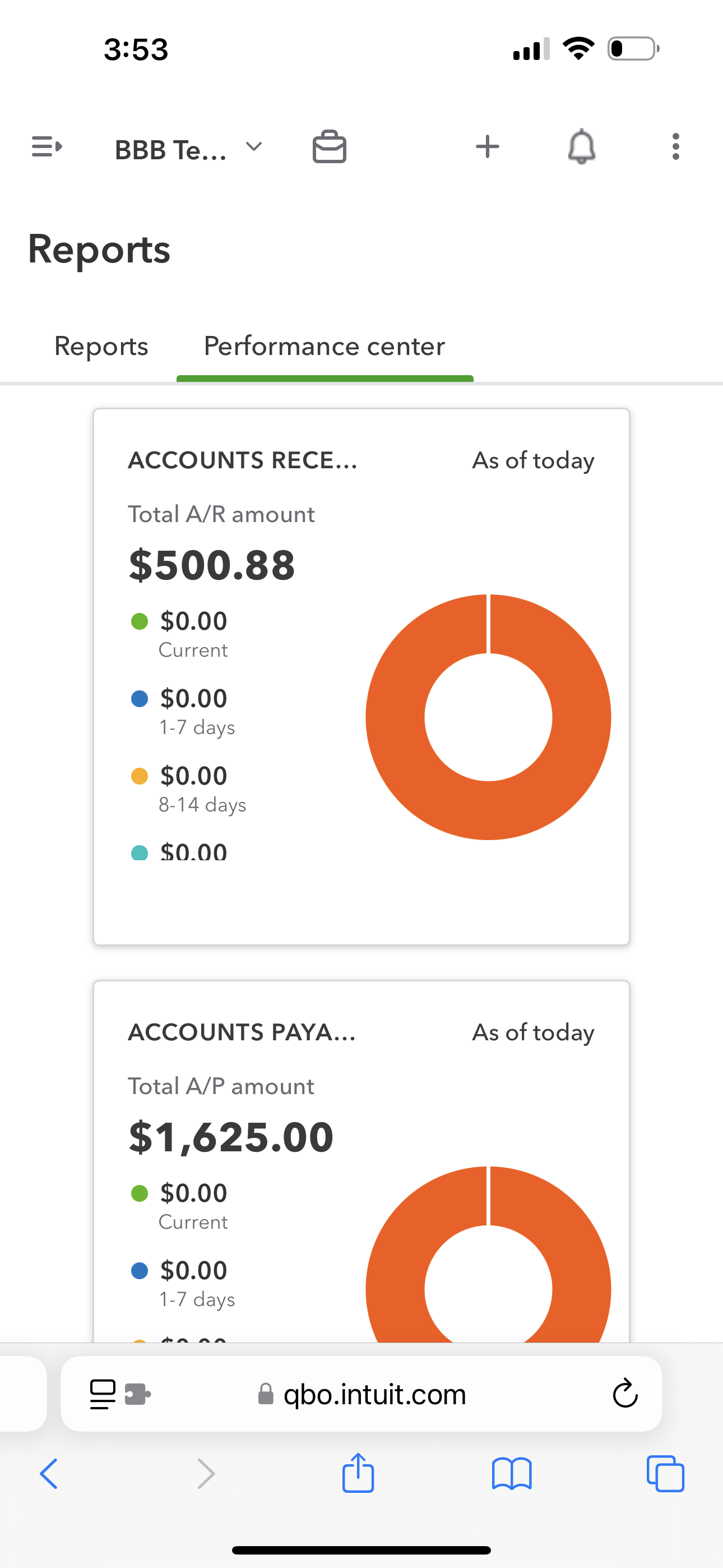Image resolution: width=723 pixels, height=1568 pixels.
Task: Open the briefcase accountant tools icon
Action: click(329, 147)
